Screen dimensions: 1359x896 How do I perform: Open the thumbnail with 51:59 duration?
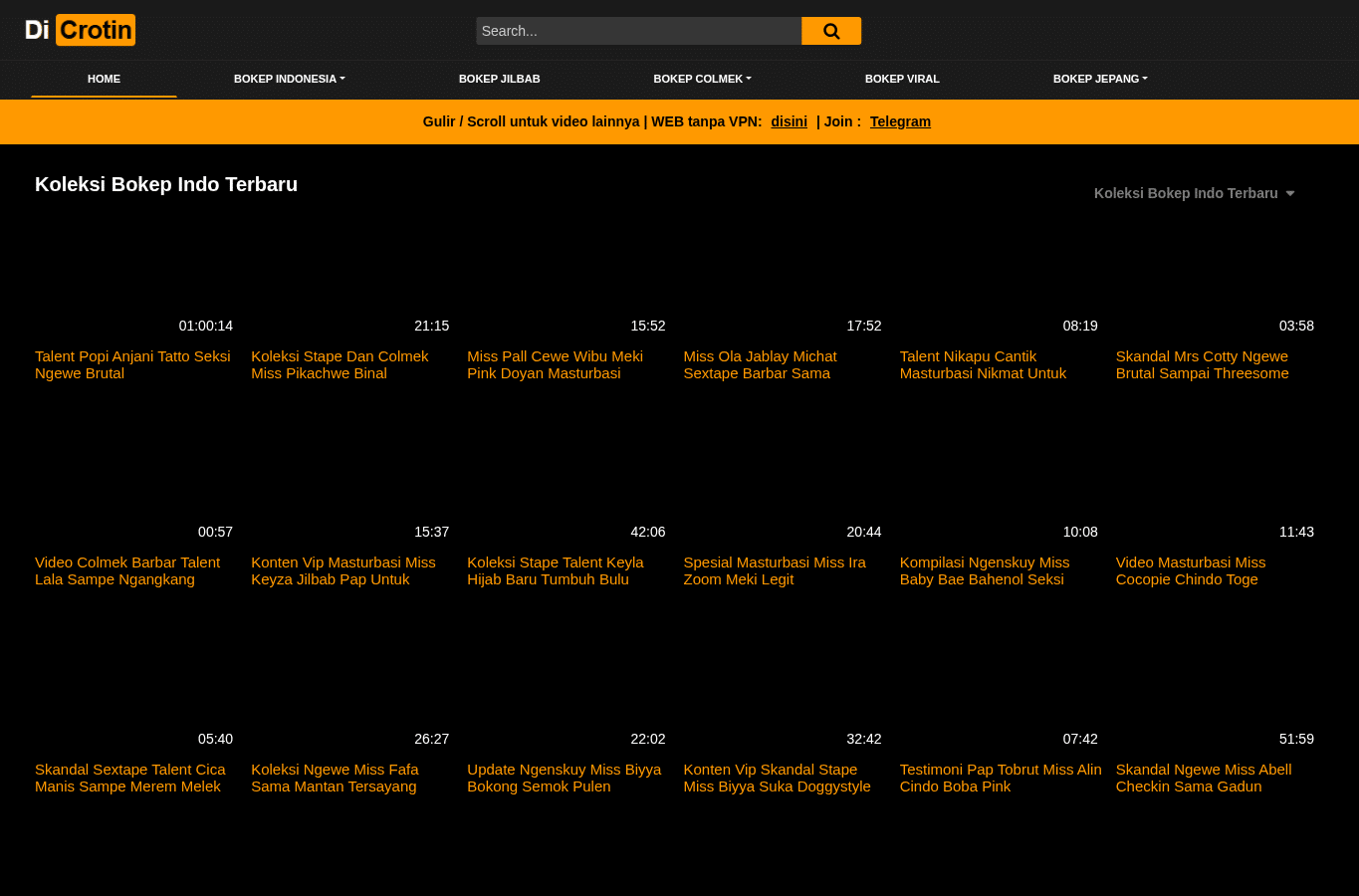[1216, 694]
